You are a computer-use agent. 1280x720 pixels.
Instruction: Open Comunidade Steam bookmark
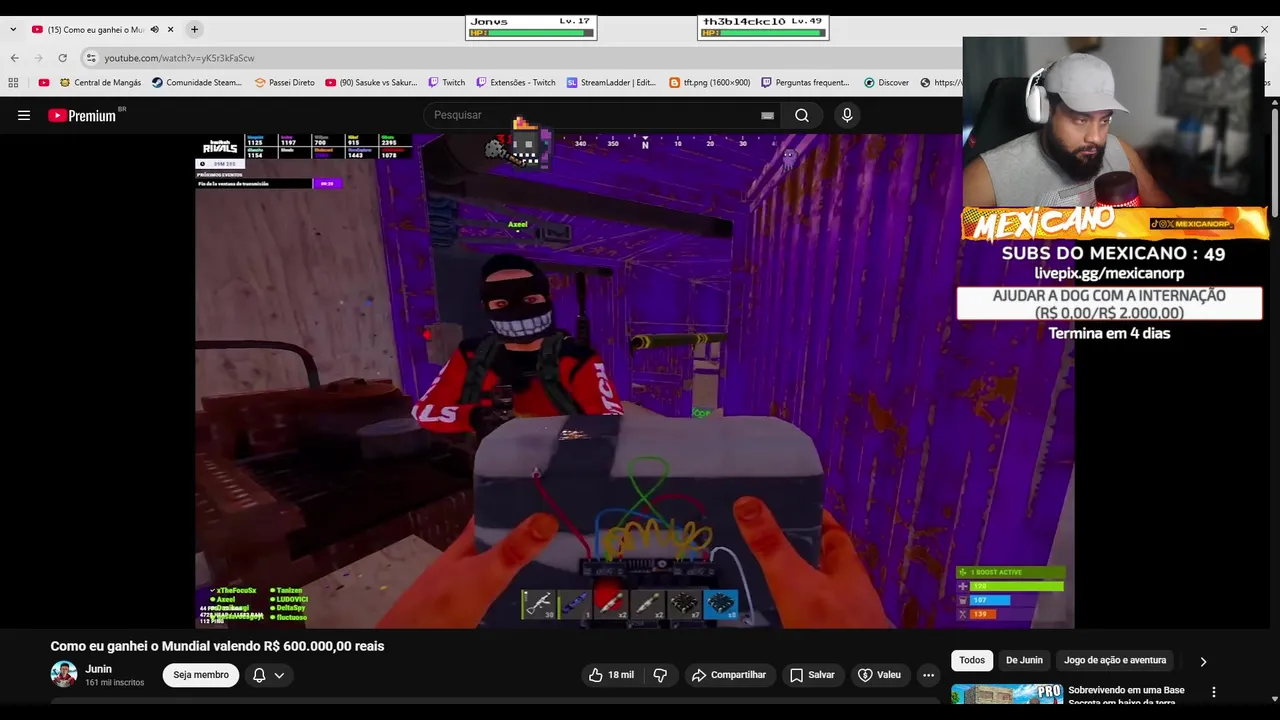[x=197, y=83]
